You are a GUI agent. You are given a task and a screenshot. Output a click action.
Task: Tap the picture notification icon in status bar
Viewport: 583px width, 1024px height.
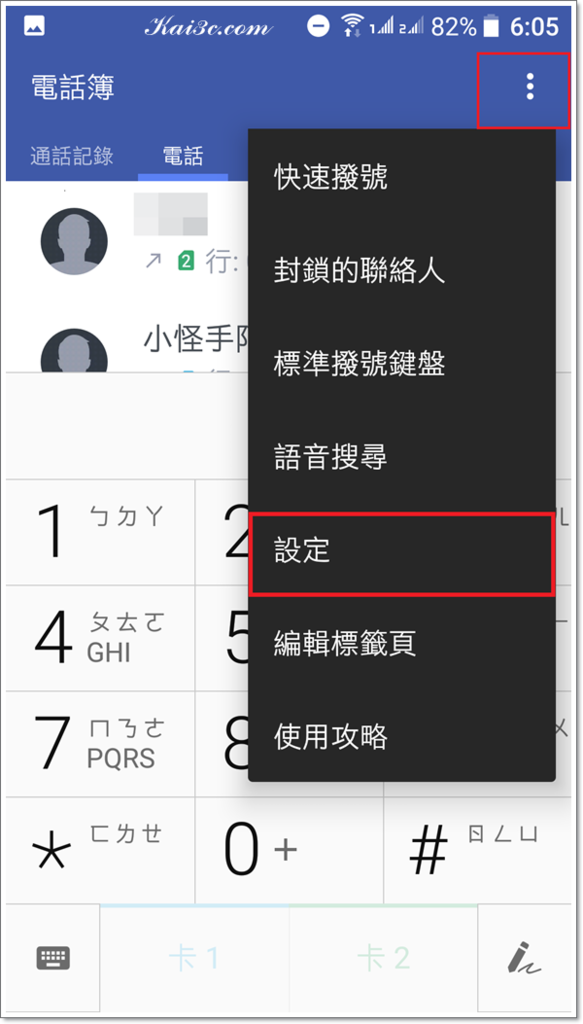coord(34,26)
